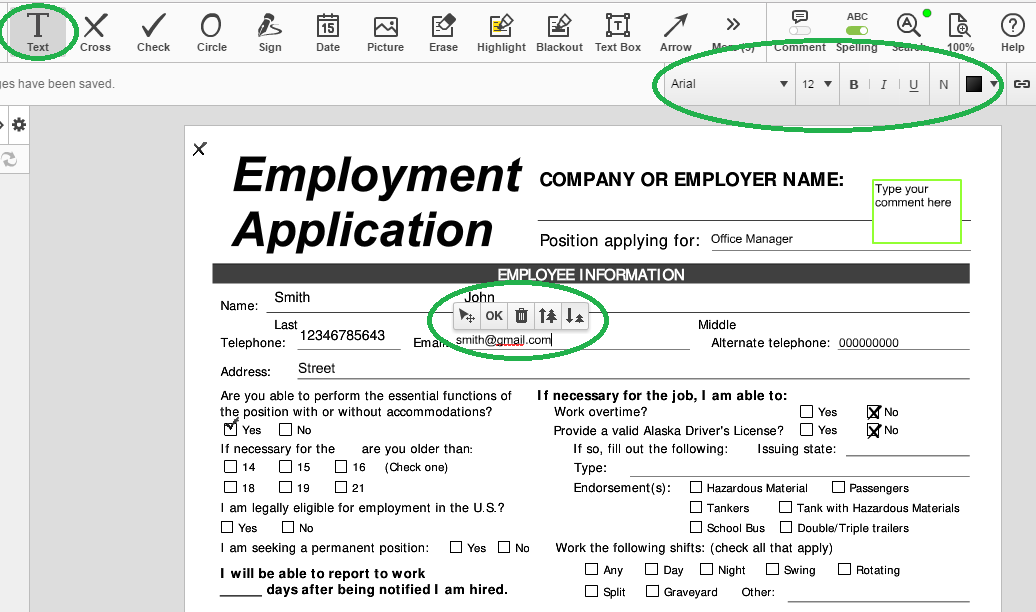Activate the Highlight tool
The width and height of the screenshot is (1036, 612).
[501, 32]
